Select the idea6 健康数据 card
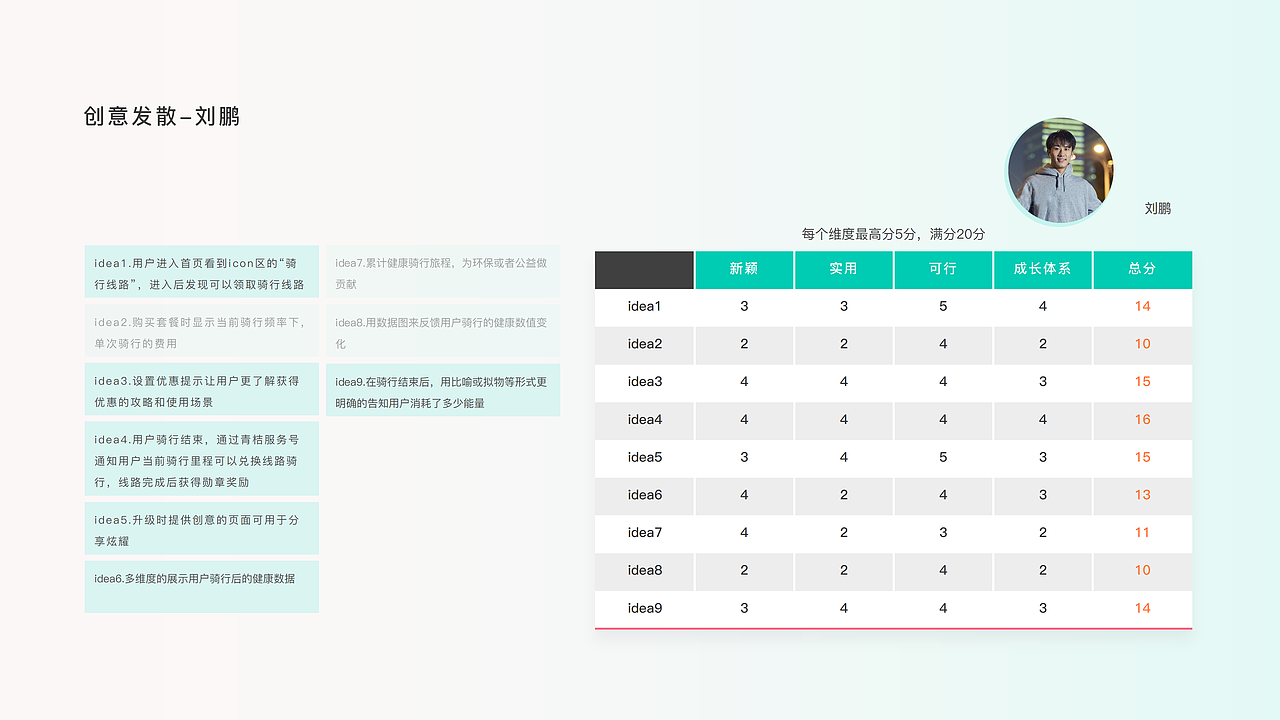 click(201, 587)
